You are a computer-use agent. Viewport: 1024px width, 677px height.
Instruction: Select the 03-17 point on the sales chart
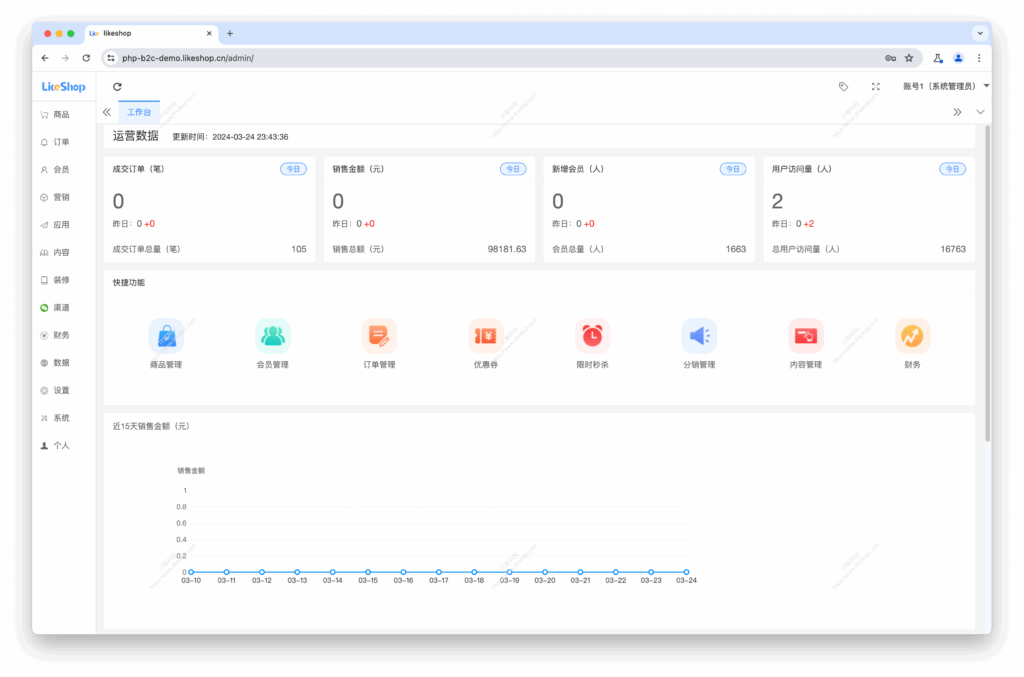pyautogui.click(x=437, y=571)
